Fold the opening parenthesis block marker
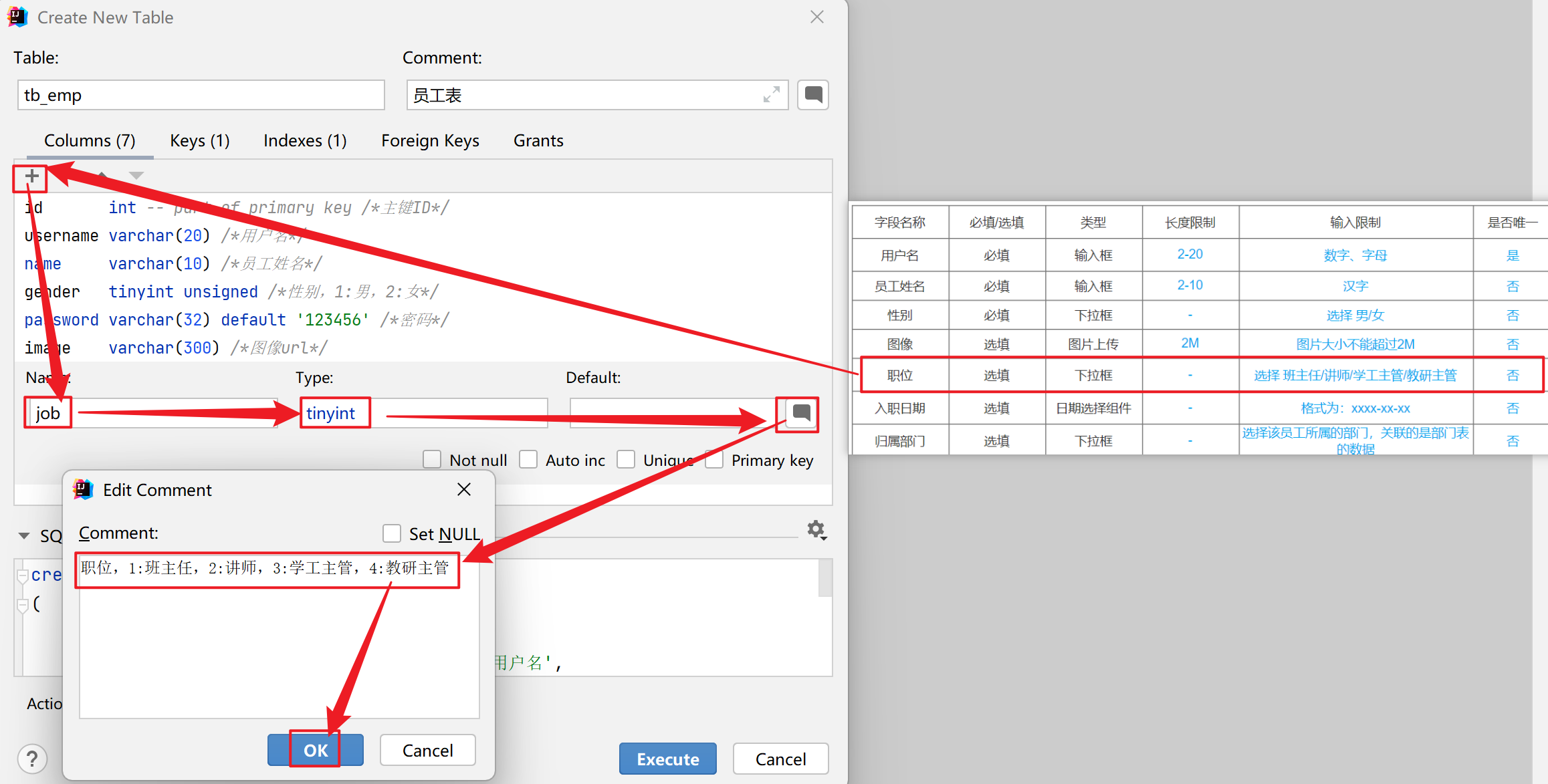Viewport: 1548px width, 784px height. click(22, 605)
